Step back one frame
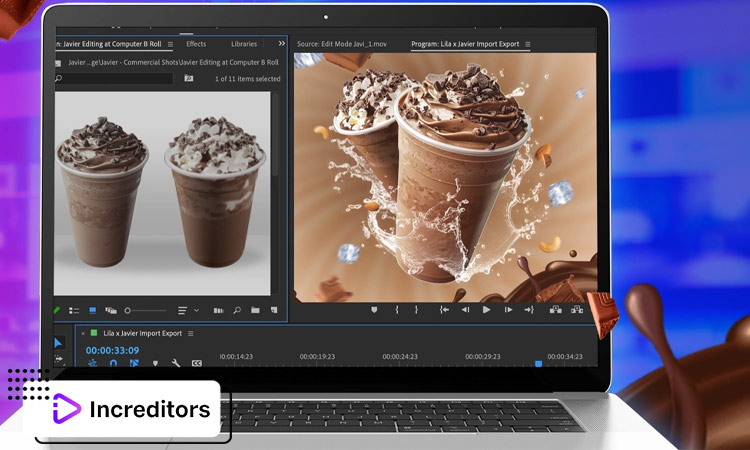The width and height of the screenshot is (750, 450). pos(465,310)
